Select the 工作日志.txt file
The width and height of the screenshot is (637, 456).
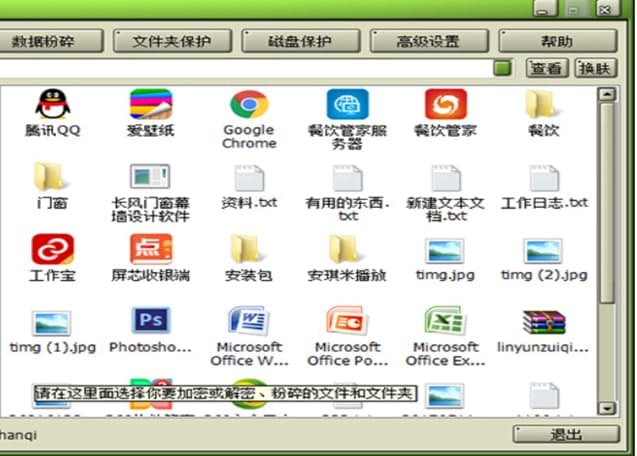click(544, 178)
